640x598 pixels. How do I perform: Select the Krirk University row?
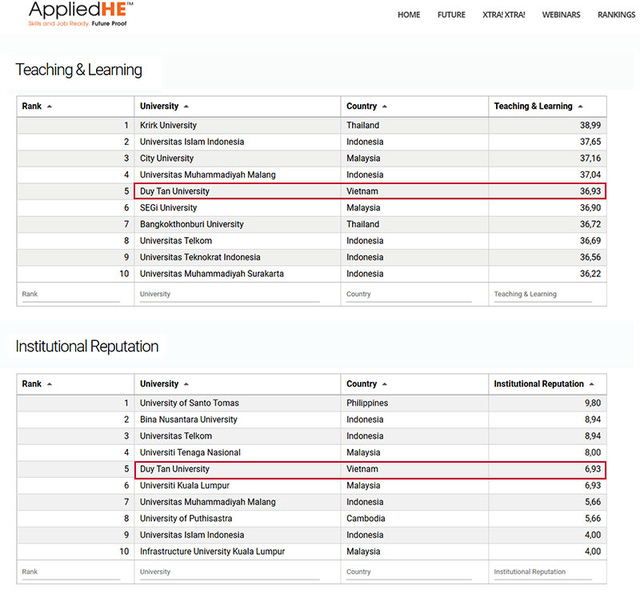click(312, 125)
